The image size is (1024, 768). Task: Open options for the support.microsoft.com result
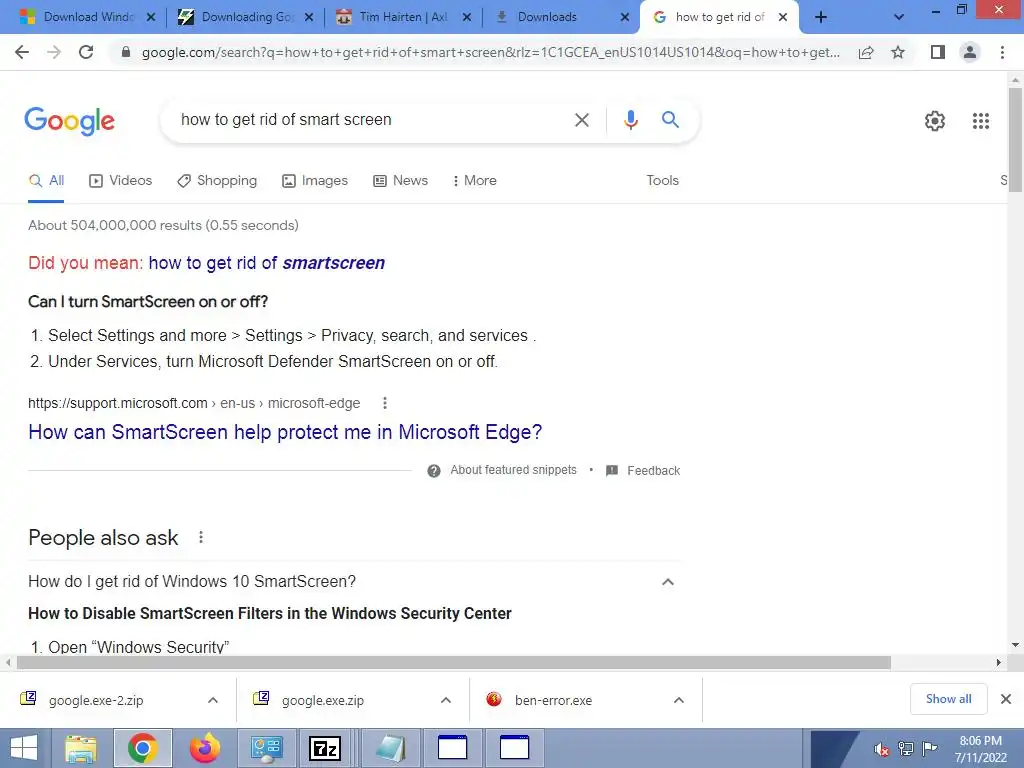click(x=385, y=403)
